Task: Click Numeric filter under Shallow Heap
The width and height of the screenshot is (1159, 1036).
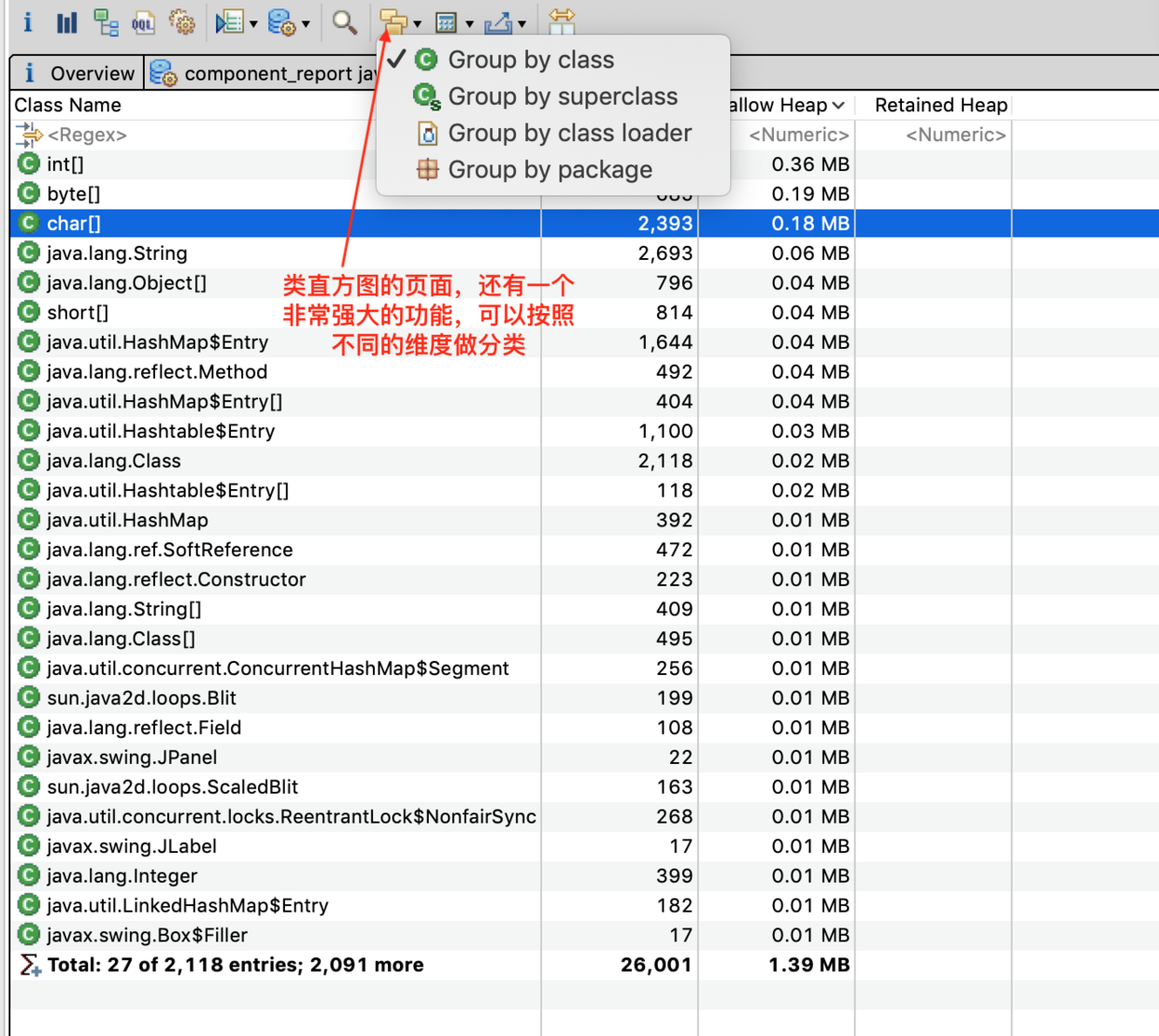Action: (798, 135)
